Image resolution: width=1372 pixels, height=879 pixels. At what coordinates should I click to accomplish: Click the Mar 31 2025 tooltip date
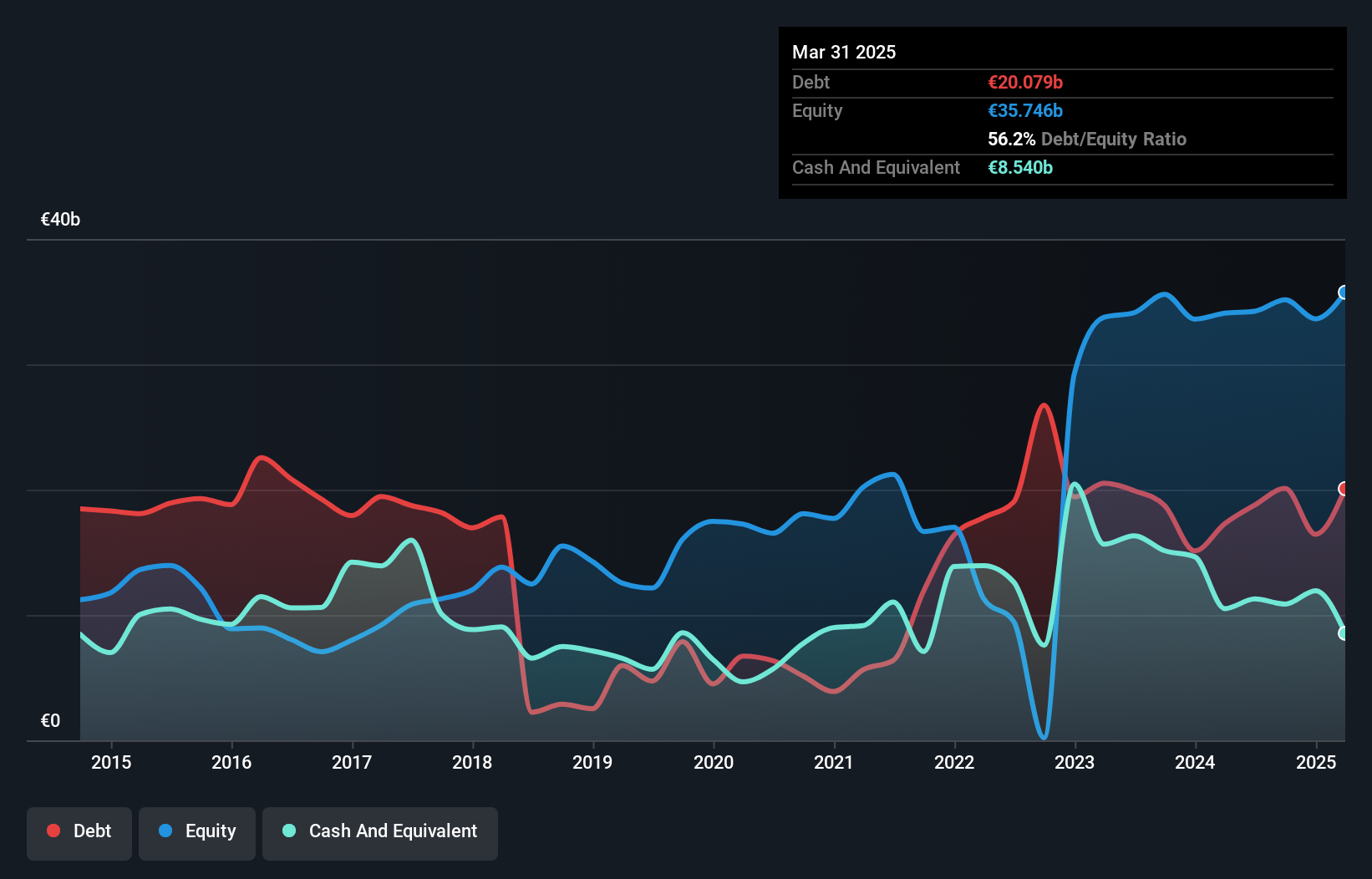(x=844, y=52)
